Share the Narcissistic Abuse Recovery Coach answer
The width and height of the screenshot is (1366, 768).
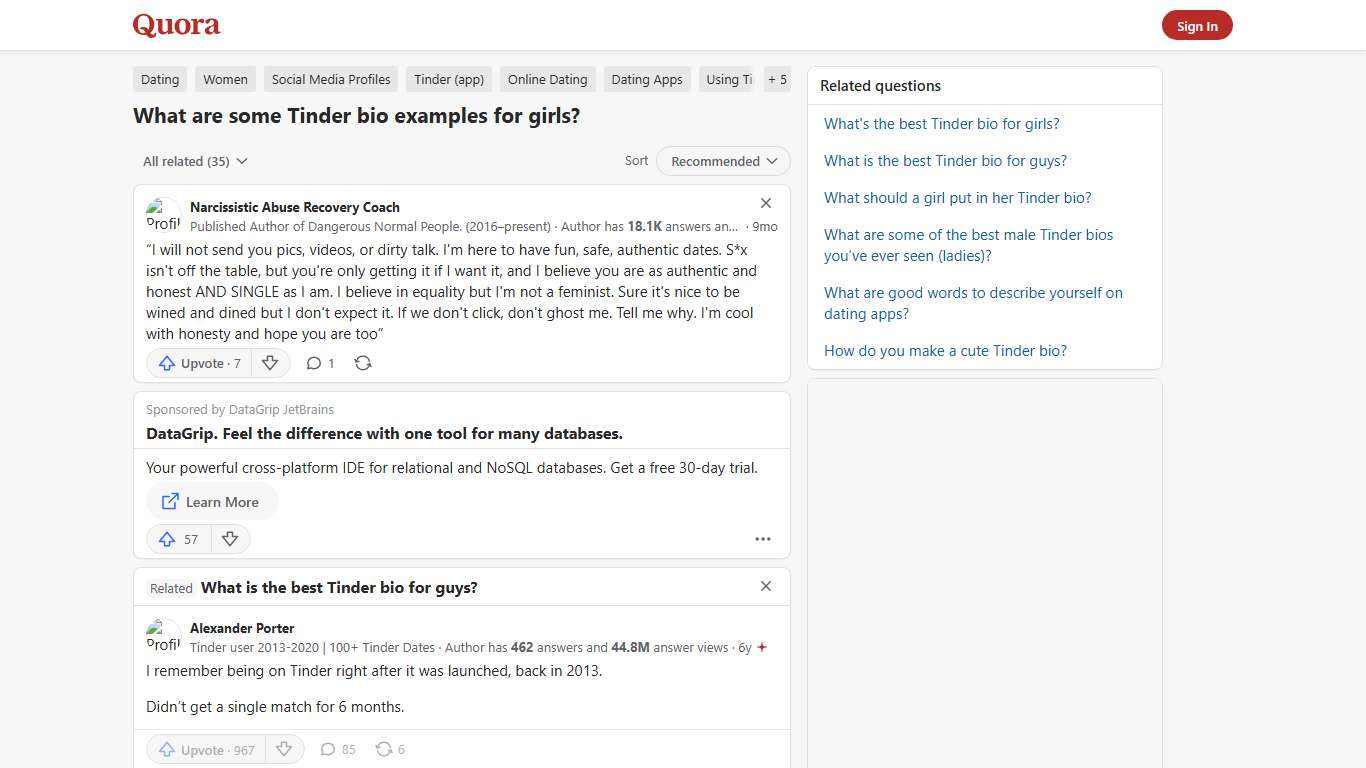pos(362,363)
